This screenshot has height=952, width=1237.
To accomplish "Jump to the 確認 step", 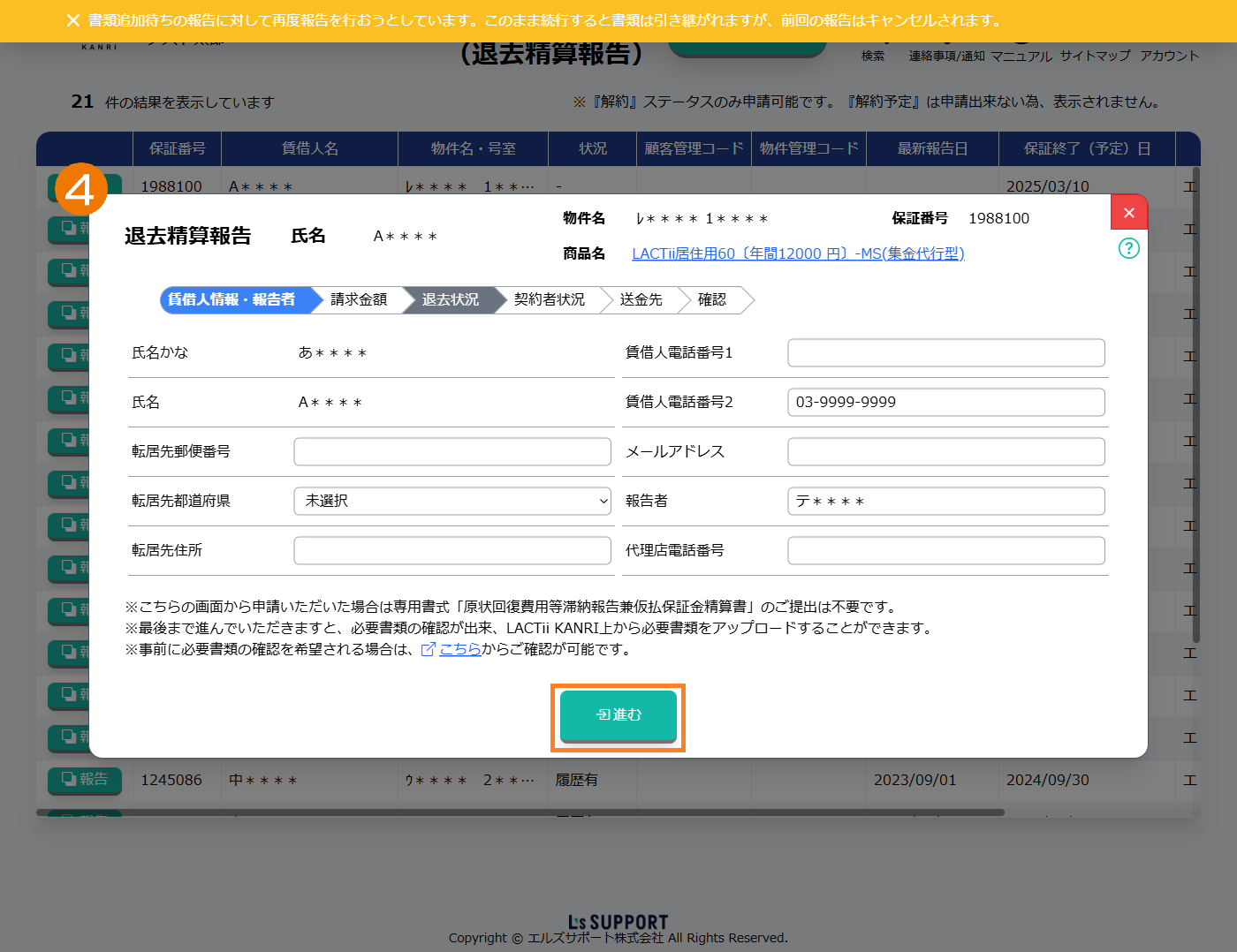I will click(x=712, y=300).
